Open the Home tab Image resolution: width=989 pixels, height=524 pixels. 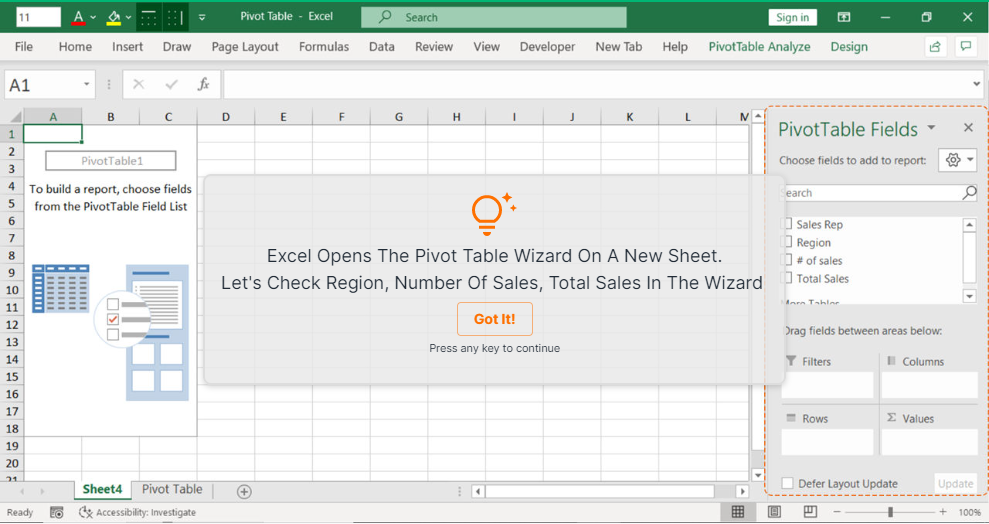click(x=75, y=47)
